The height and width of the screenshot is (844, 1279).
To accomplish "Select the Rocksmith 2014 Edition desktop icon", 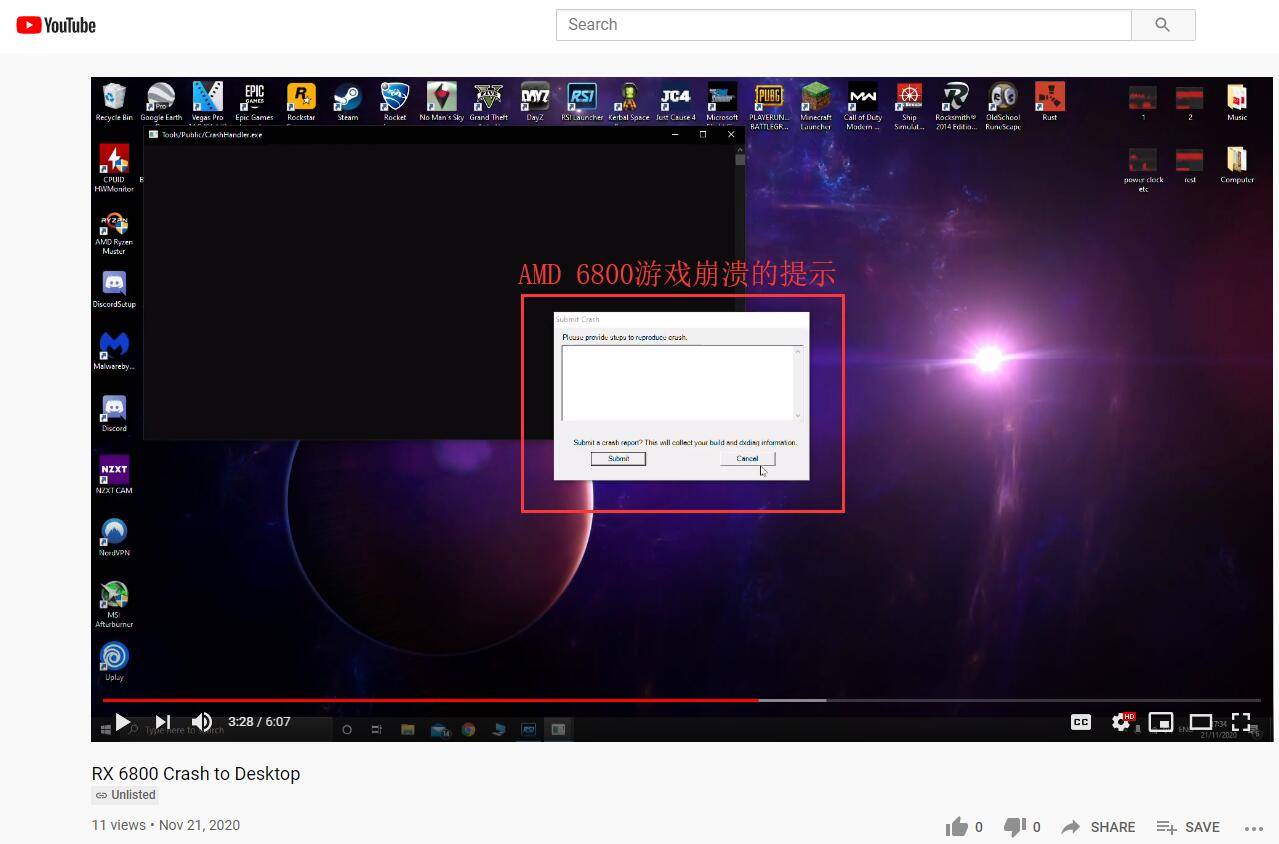I will [x=956, y=106].
